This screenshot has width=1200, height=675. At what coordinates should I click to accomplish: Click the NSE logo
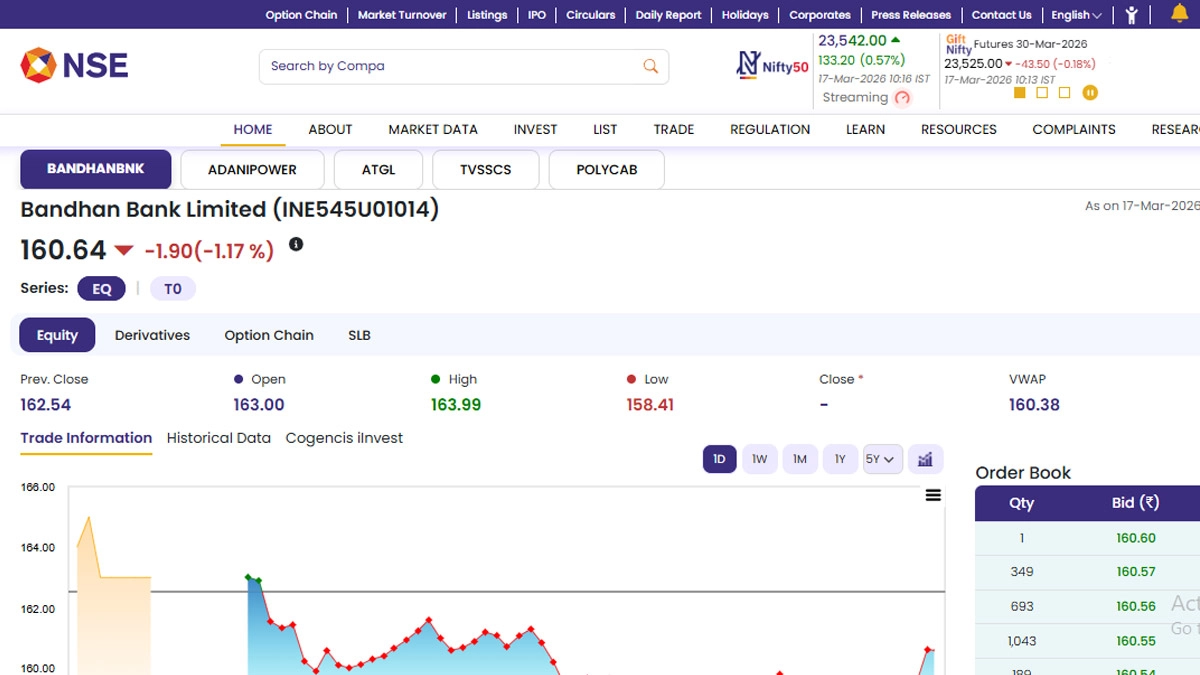(74, 66)
